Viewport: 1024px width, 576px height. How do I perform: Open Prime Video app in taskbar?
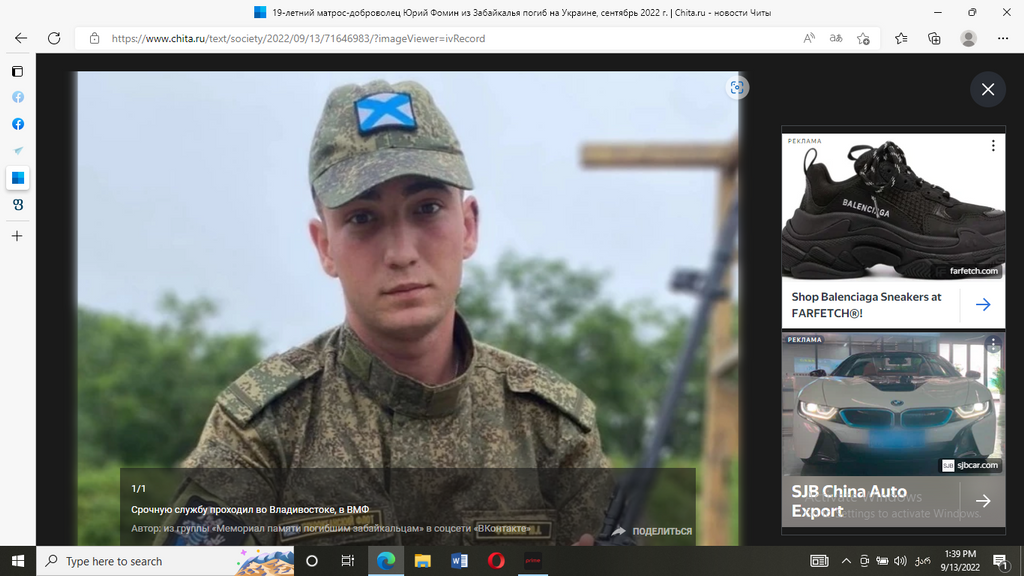pos(533,561)
